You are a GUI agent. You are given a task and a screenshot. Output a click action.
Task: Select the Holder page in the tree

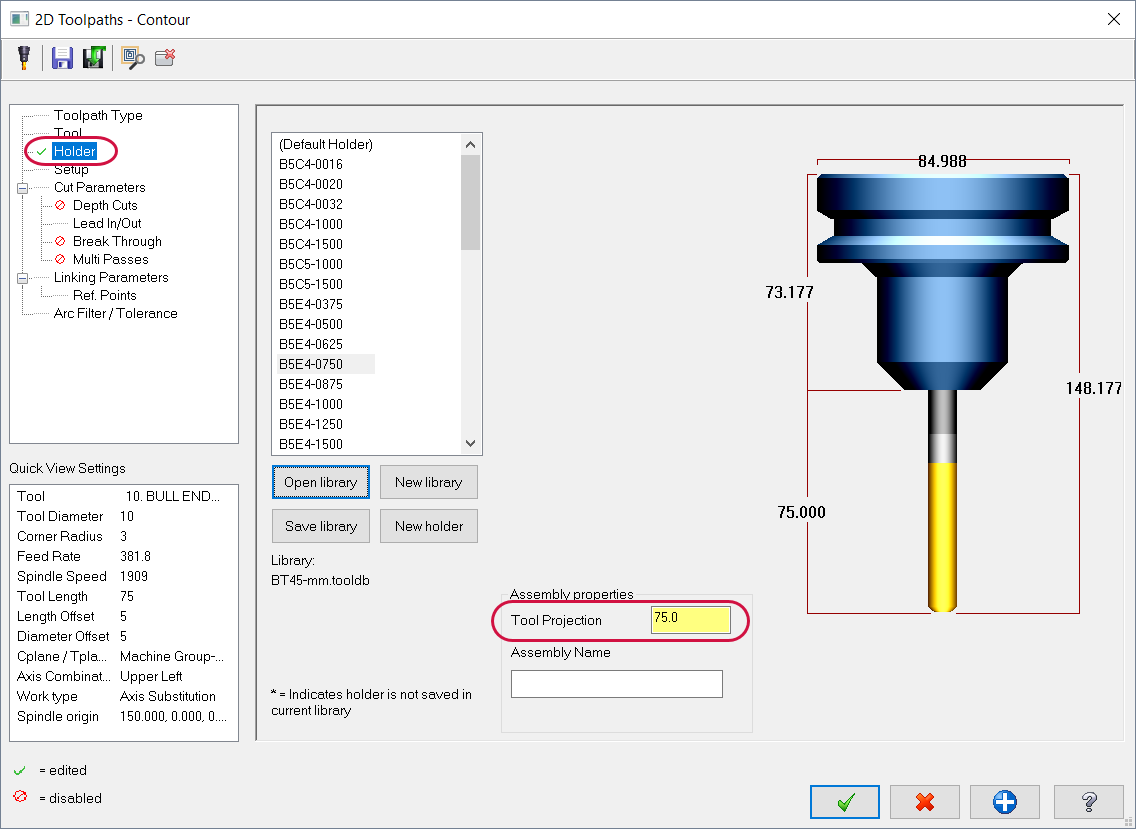[75, 151]
